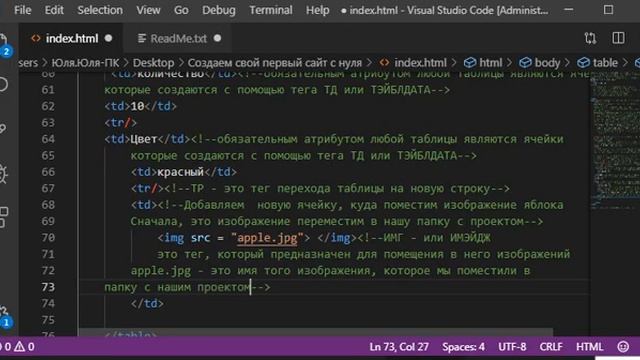This screenshot has width=640, height=360.
Task: Click the word 'Цвет' on line 64
Action: pyautogui.click(x=144, y=139)
